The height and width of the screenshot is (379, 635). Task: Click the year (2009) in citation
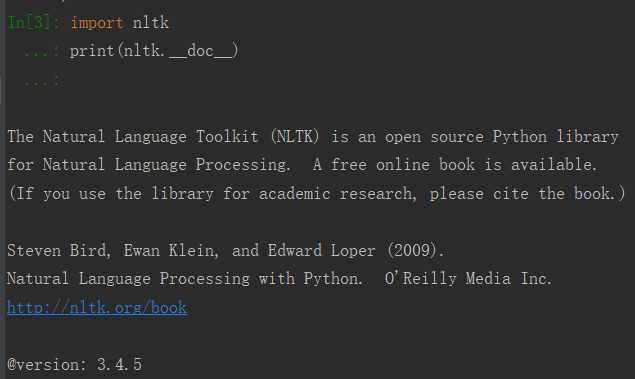point(413,250)
